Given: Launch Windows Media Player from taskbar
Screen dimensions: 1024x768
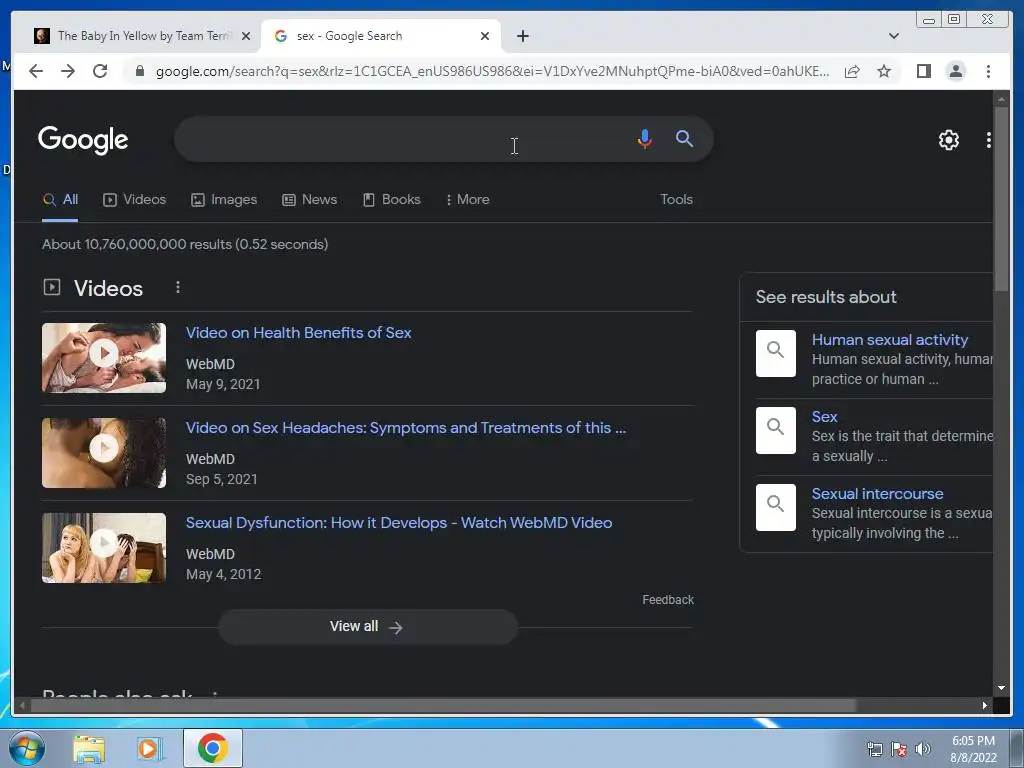Looking at the screenshot, I should pyautogui.click(x=150, y=748).
